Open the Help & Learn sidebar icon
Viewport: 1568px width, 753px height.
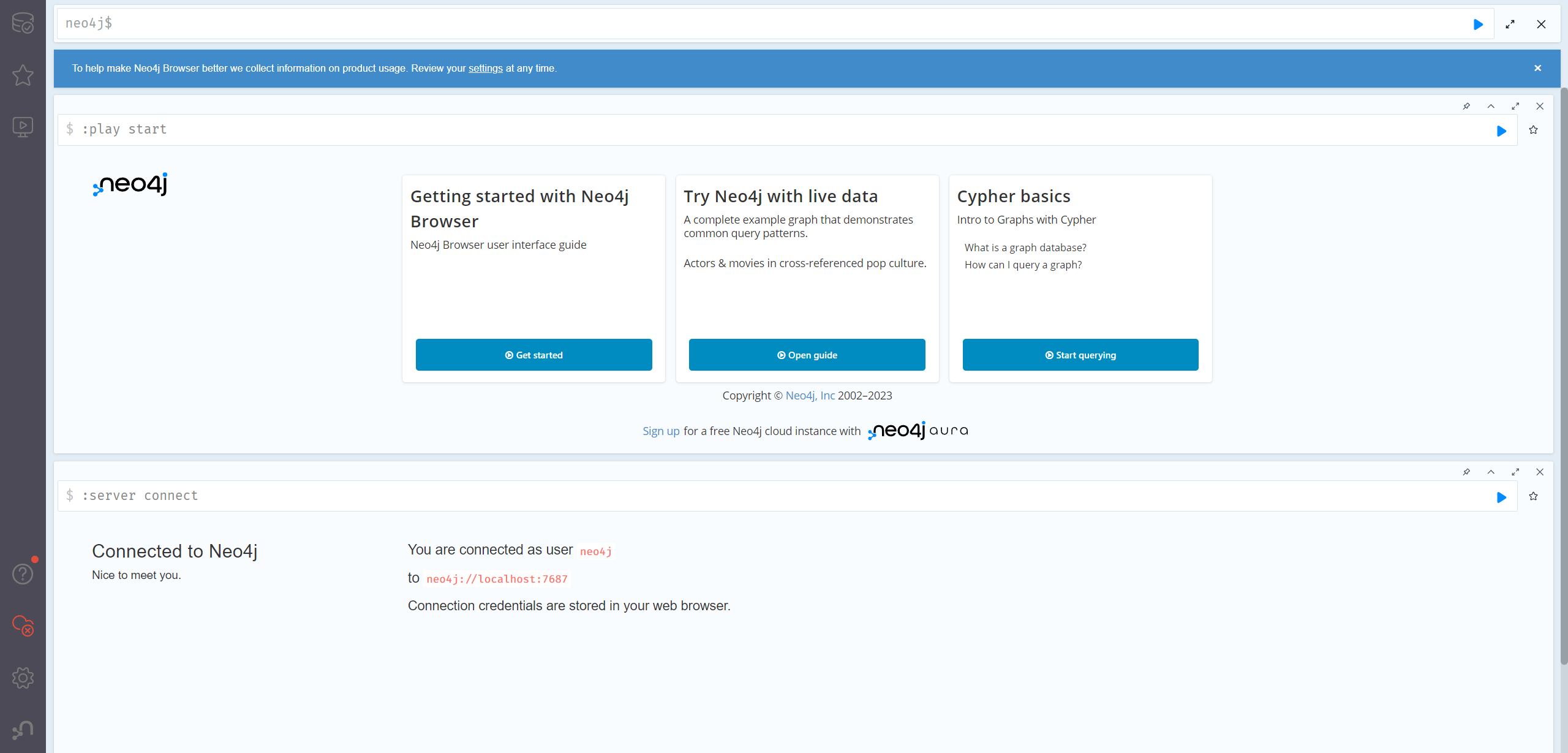(x=23, y=574)
